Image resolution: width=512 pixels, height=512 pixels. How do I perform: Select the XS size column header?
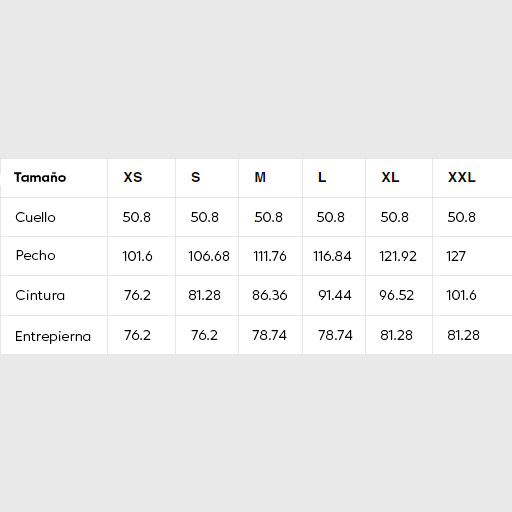pos(133,177)
